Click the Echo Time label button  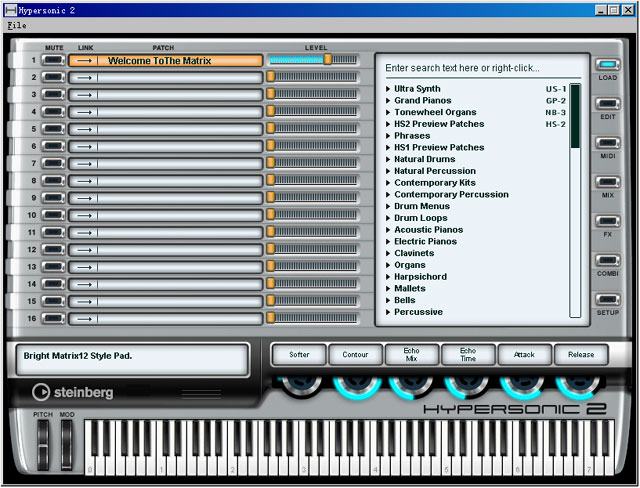point(468,355)
